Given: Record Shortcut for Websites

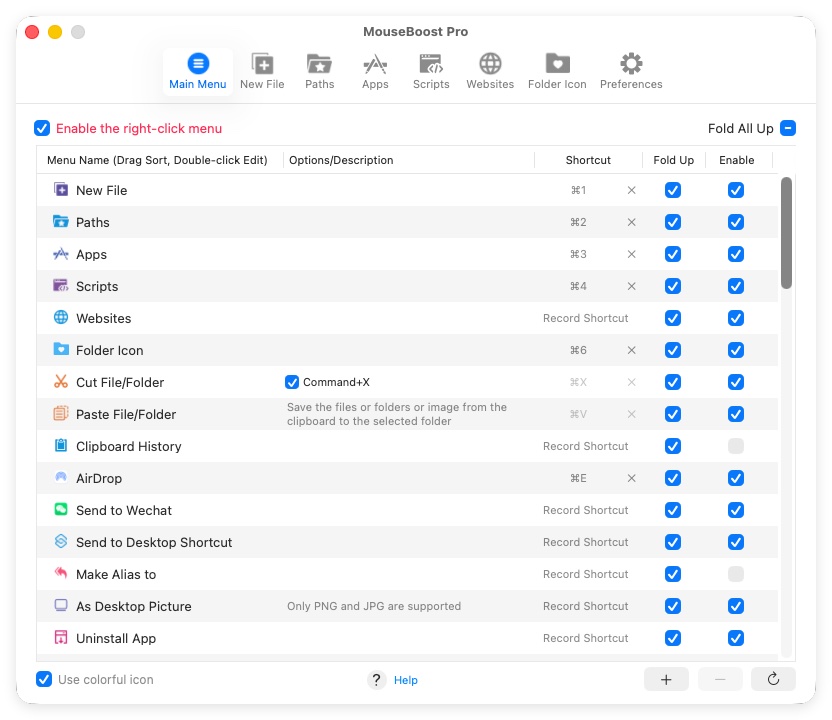Looking at the screenshot, I should [585, 318].
